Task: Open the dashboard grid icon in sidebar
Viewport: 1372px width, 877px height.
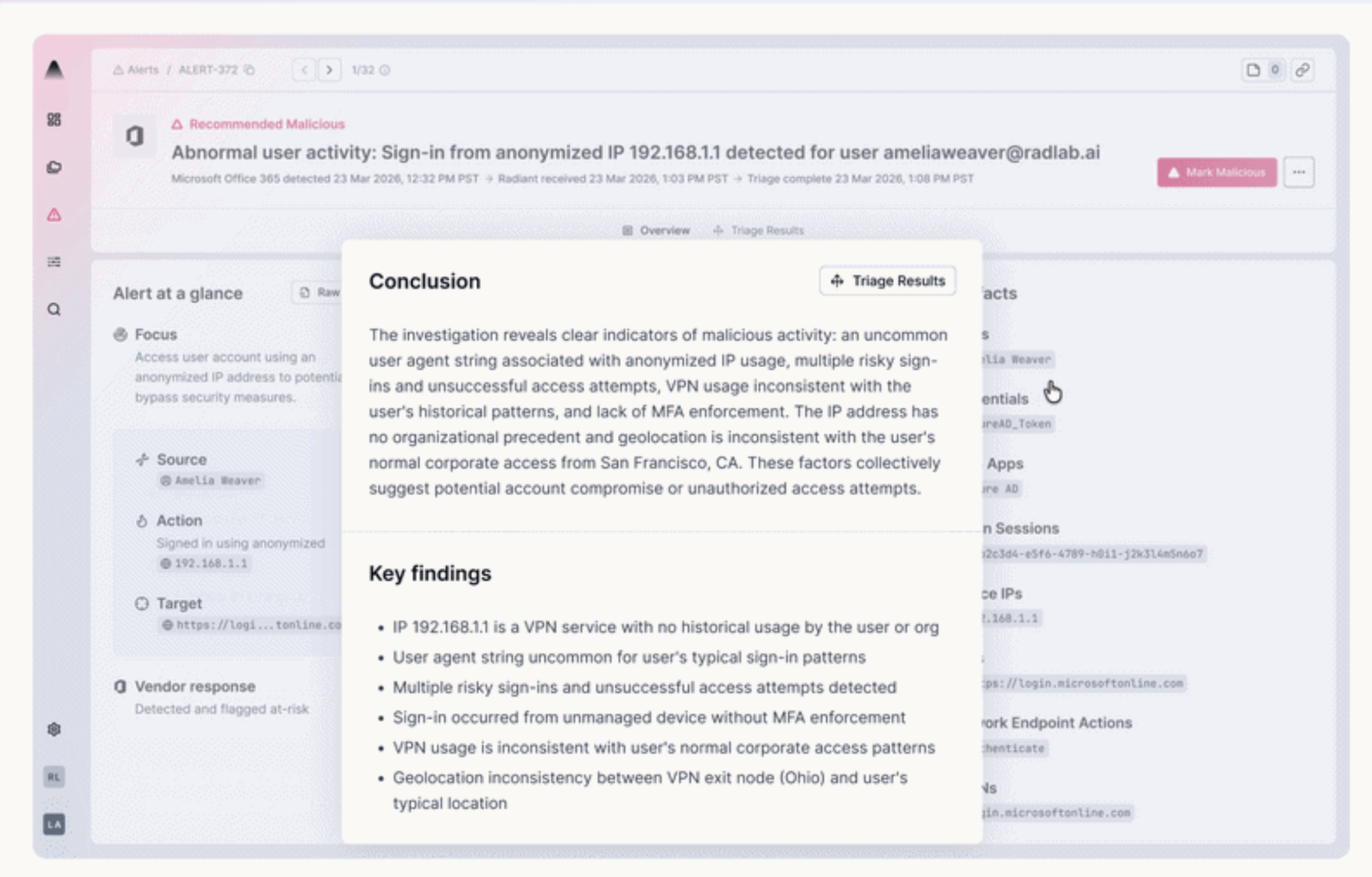Action: pyautogui.click(x=54, y=119)
